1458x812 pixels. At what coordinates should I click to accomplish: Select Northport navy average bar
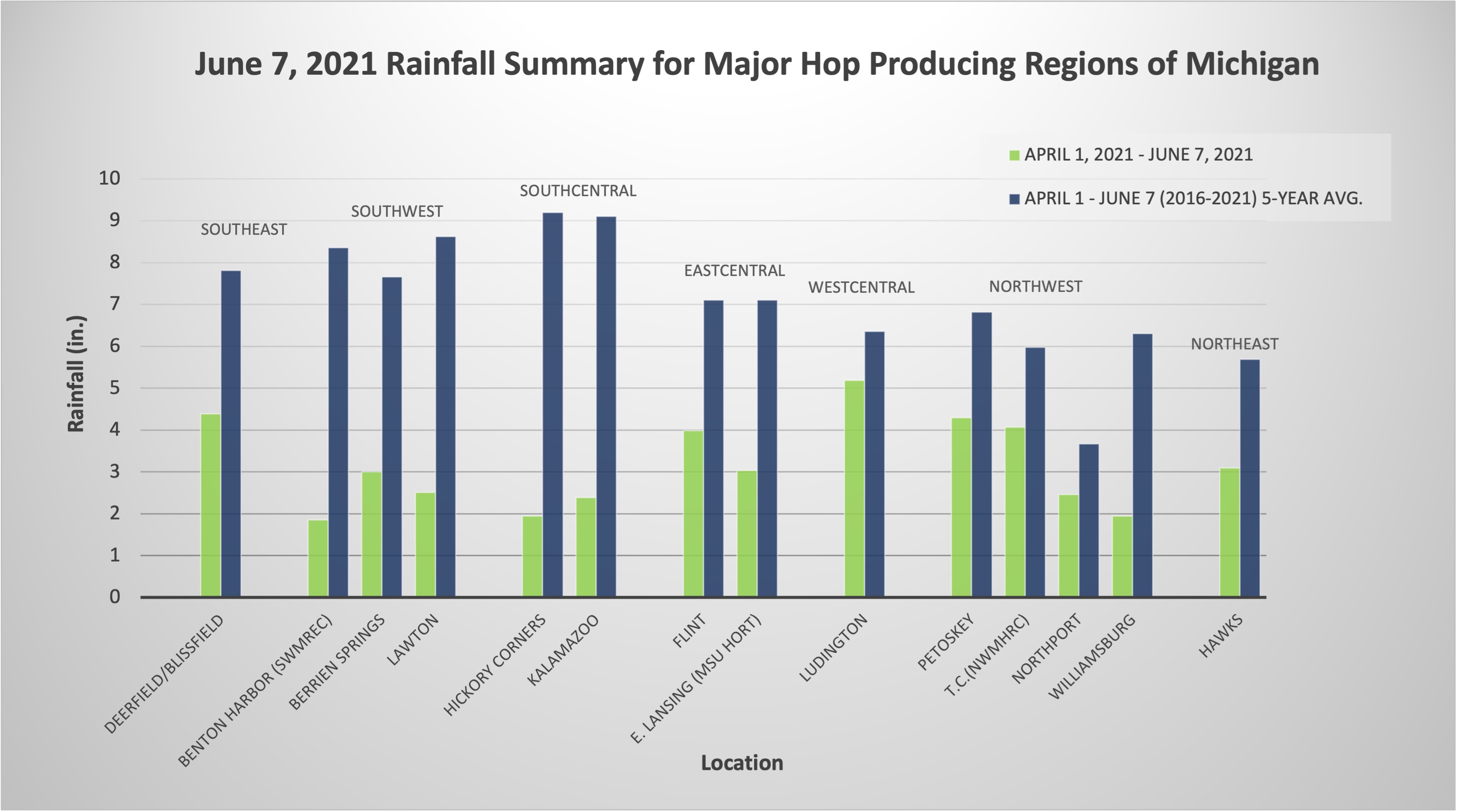(1089, 521)
